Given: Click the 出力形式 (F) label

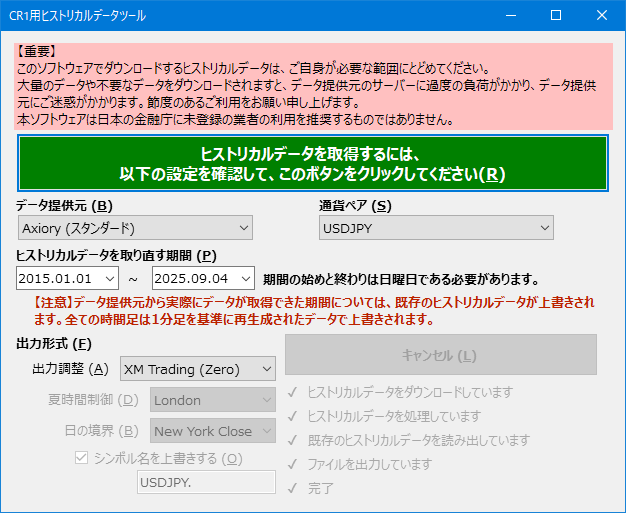Looking at the screenshot, I should click(54, 343).
